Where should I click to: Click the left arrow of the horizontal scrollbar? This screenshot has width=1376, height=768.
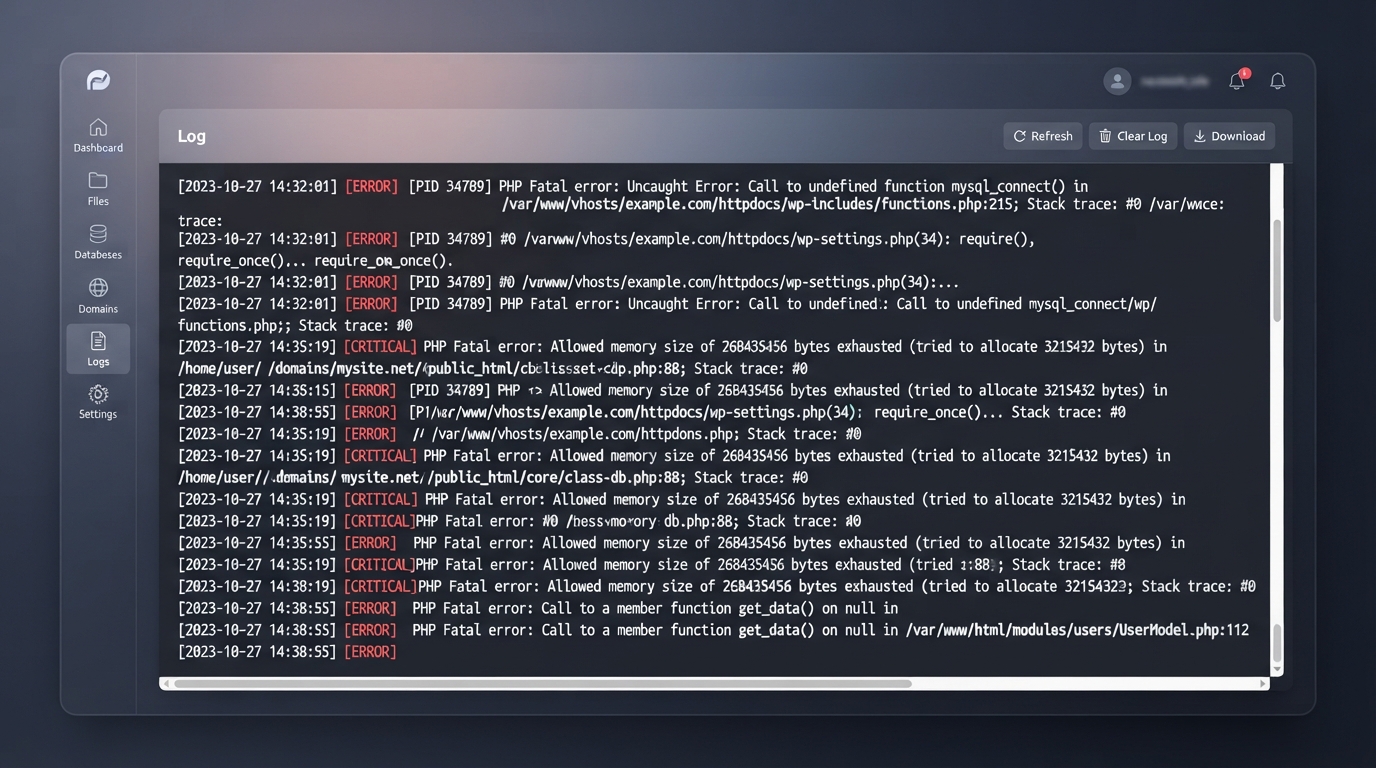coord(165,684)
